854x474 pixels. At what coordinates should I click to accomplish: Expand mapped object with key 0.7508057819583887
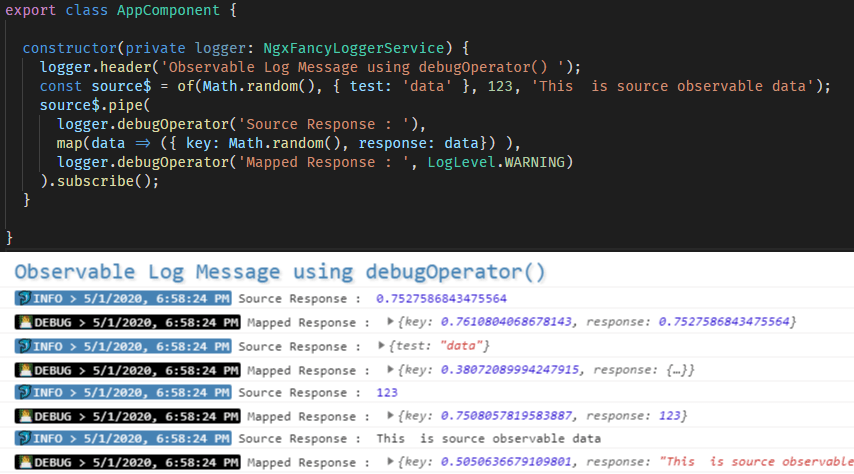[390, 416]
